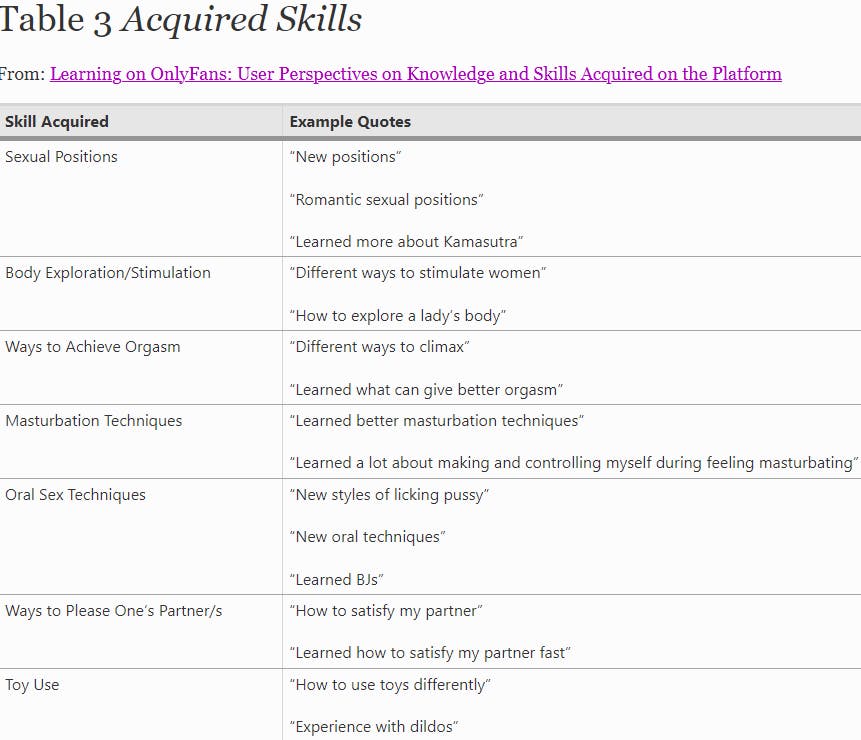This screenshot has width=861, height=740.
Task: Click the "How to satisfy my partner" quote
Action: pyautogui.click(x=386, y=611)
